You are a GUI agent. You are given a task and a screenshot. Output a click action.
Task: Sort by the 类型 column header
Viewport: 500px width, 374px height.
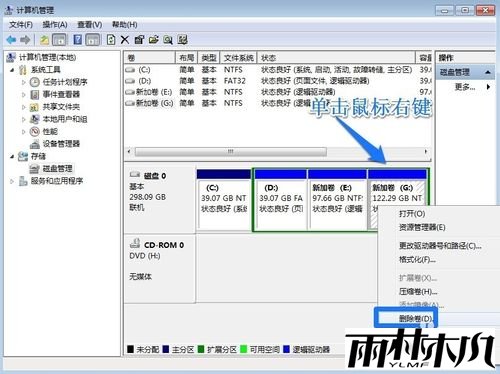pos(209,58)
